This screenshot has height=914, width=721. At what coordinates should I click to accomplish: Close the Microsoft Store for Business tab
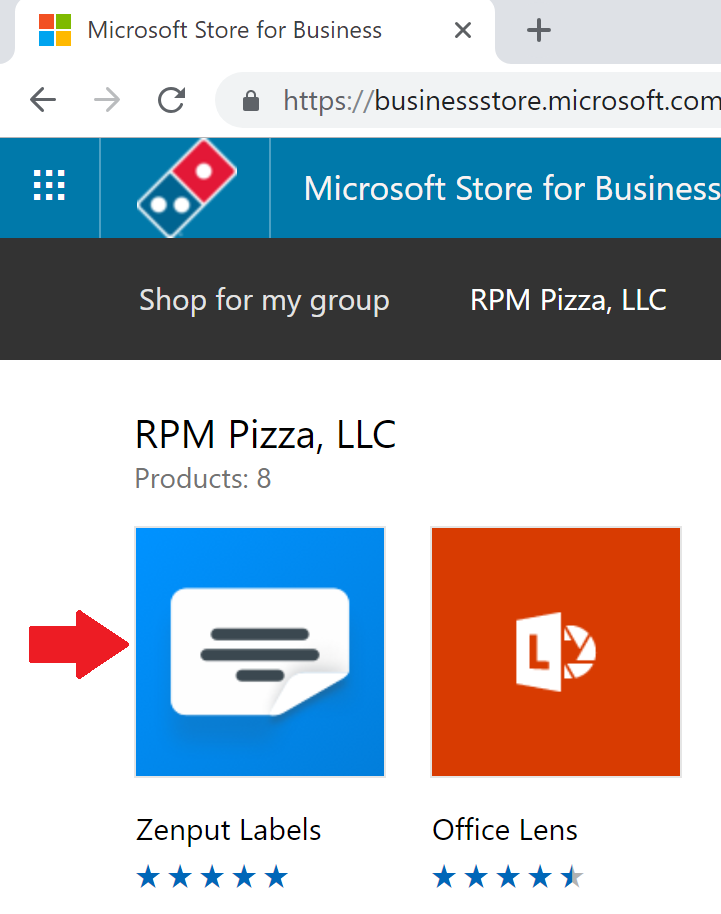click(463, 30)
